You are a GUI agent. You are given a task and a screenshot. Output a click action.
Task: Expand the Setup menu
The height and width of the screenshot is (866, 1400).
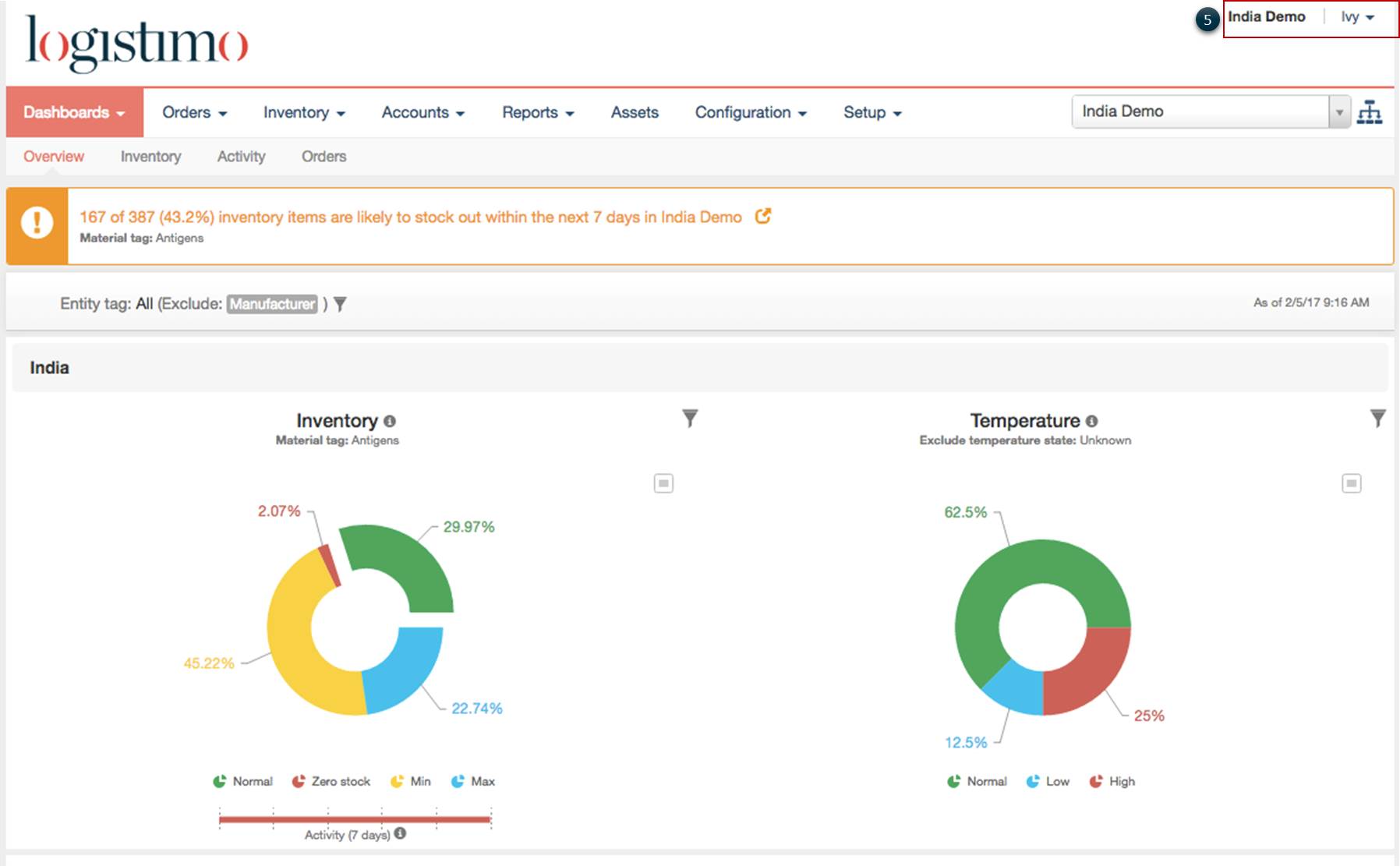[x=872, y=112]
